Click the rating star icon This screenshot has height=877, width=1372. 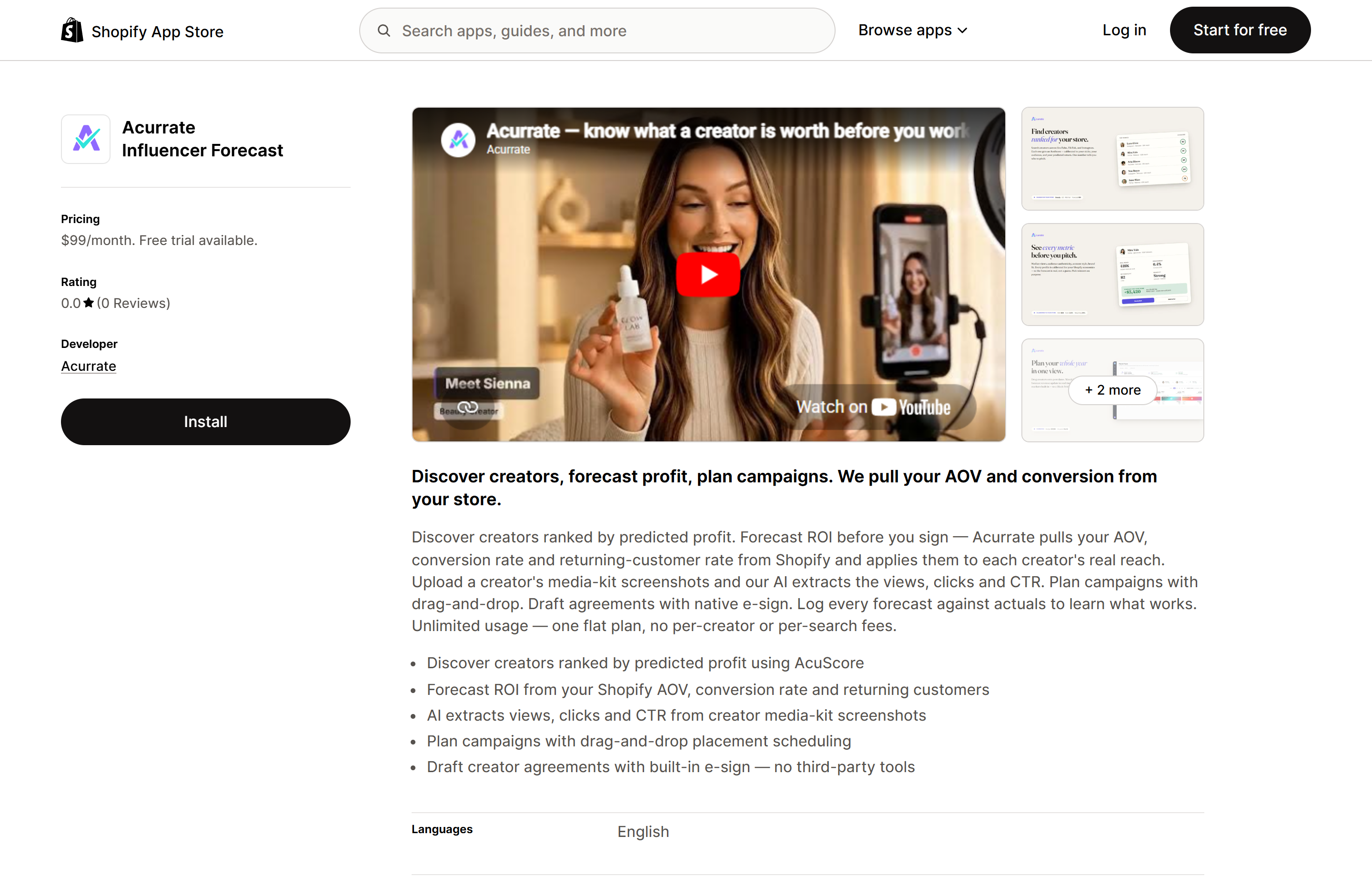[x=88, y=303]
